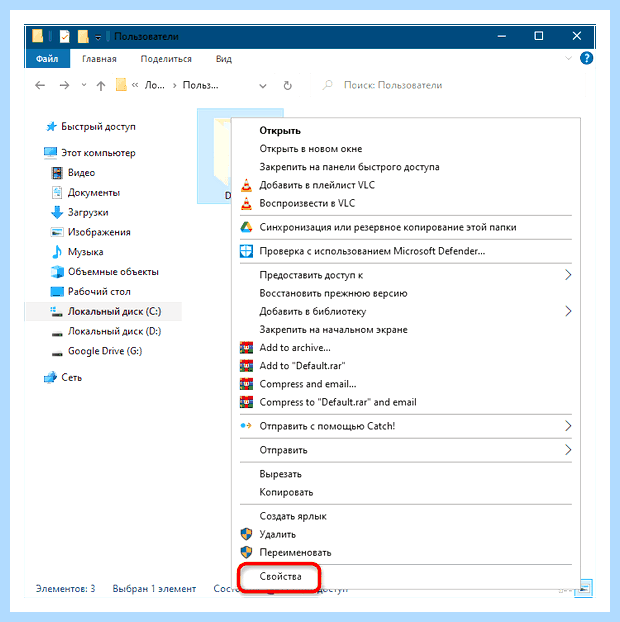Click the large icons view button in status bar
This screenshot has width=620, height=622.
click(x=585, y=589)
